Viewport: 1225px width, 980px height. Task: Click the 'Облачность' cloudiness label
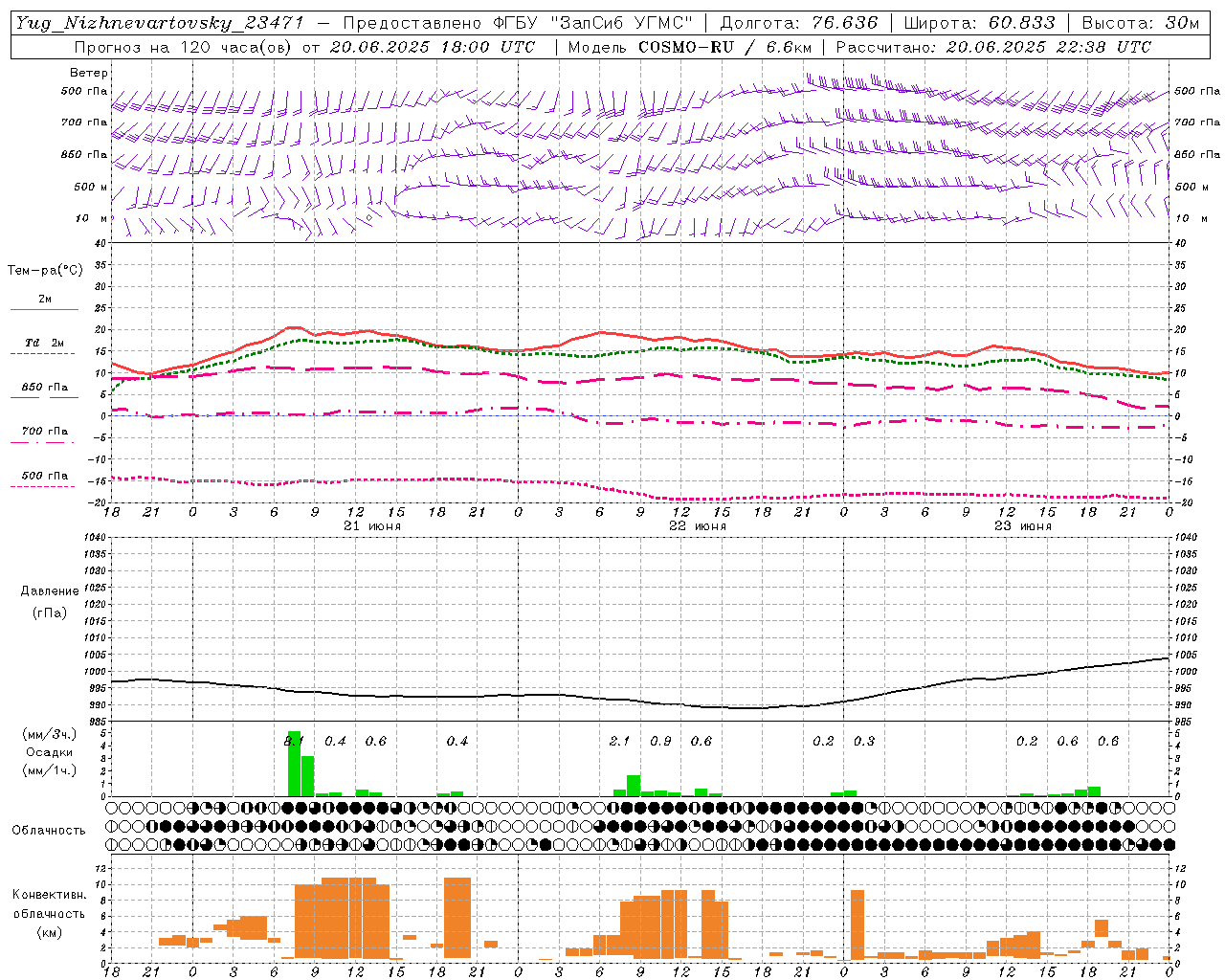(x=48, y=830)
